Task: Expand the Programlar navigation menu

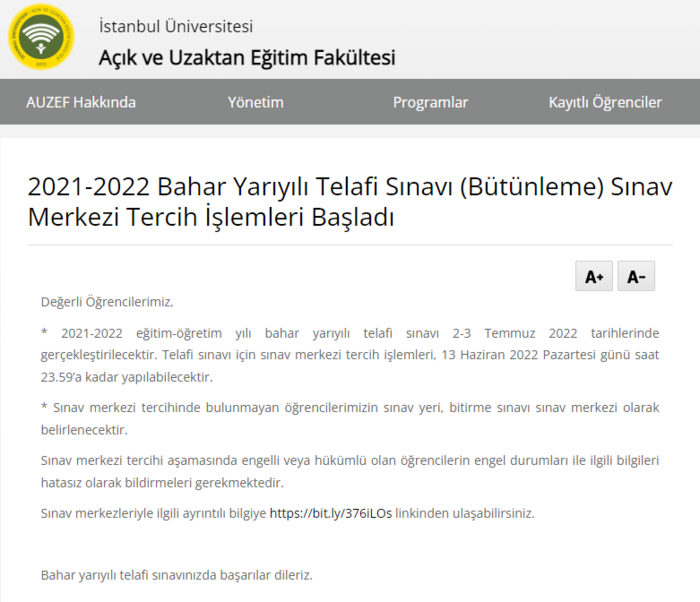Action: click(x=430, y=102)
